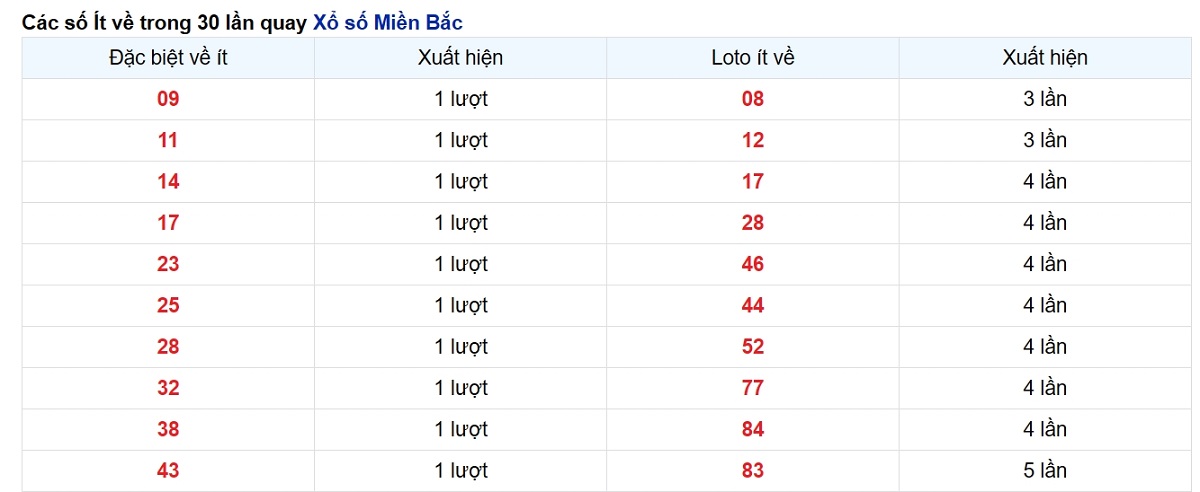The image size is (1200, 492).
Task: Click the Đặc biệt về ít column header
Action: coord(168,58)
